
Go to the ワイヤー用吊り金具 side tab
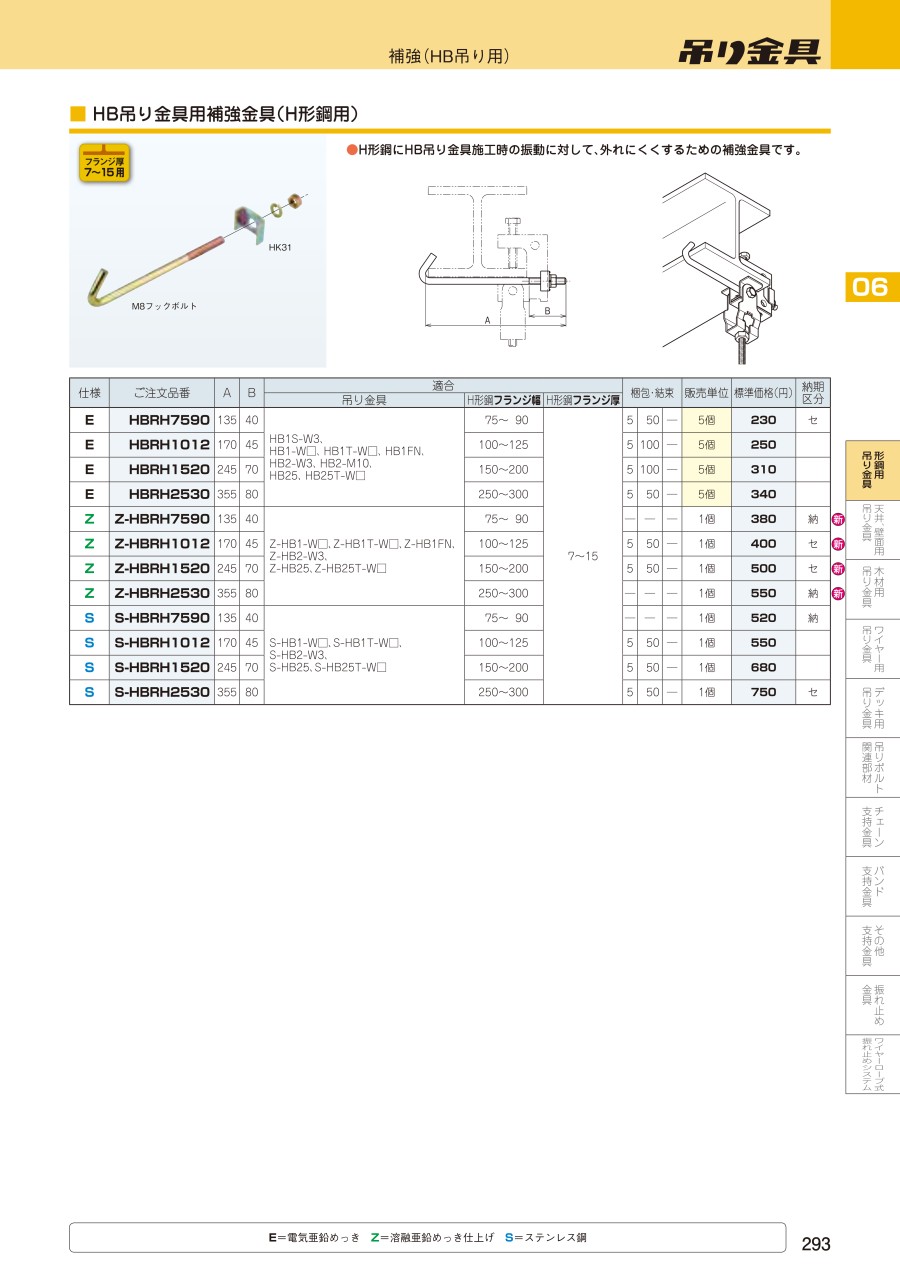point(872,649)
